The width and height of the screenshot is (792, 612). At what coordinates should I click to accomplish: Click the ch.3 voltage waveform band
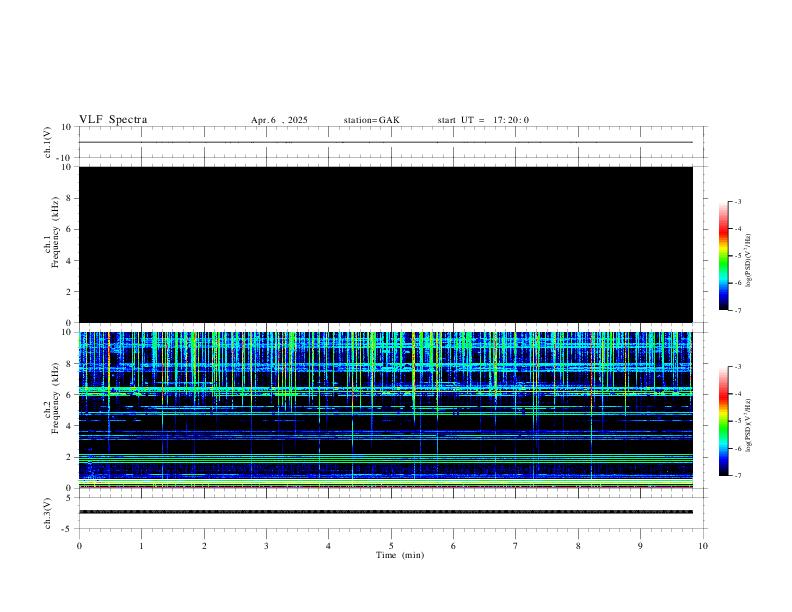(x=386, y=512)
